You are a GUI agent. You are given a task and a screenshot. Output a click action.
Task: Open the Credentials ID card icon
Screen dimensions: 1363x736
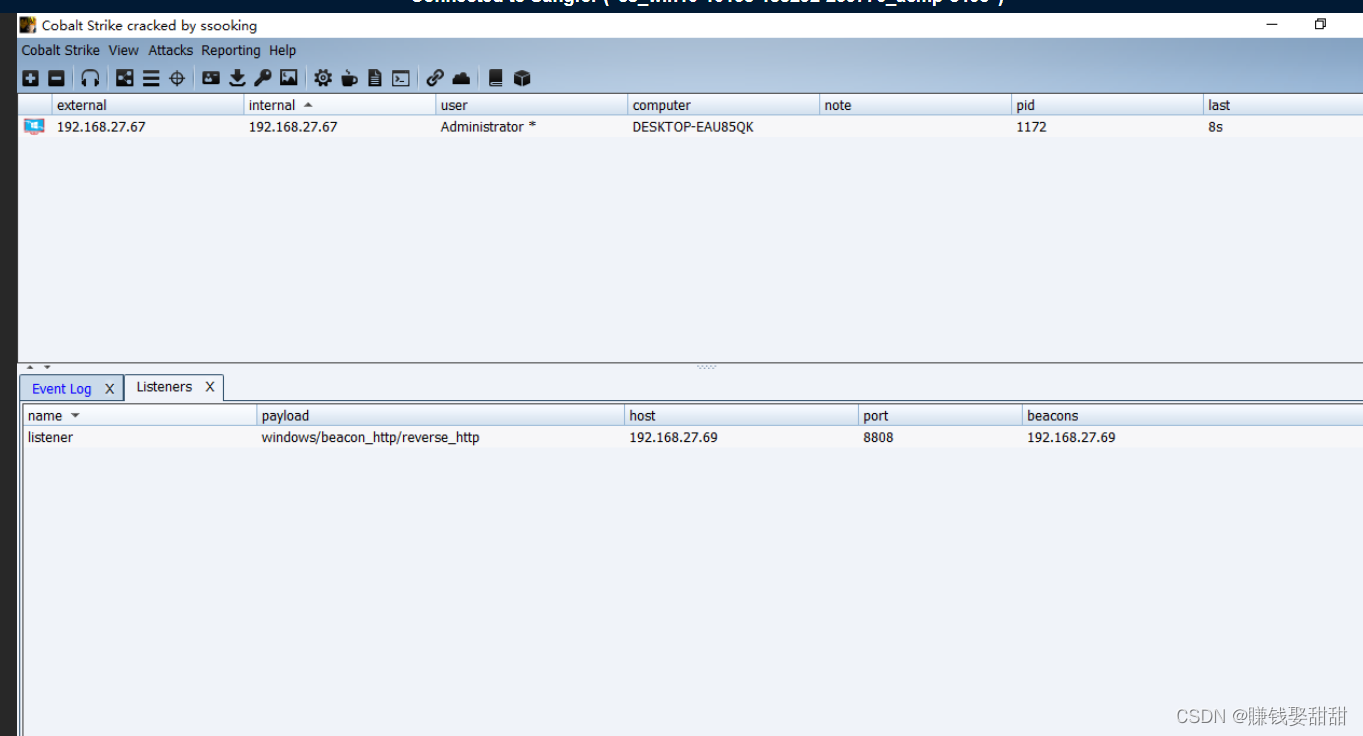[211, 78]
